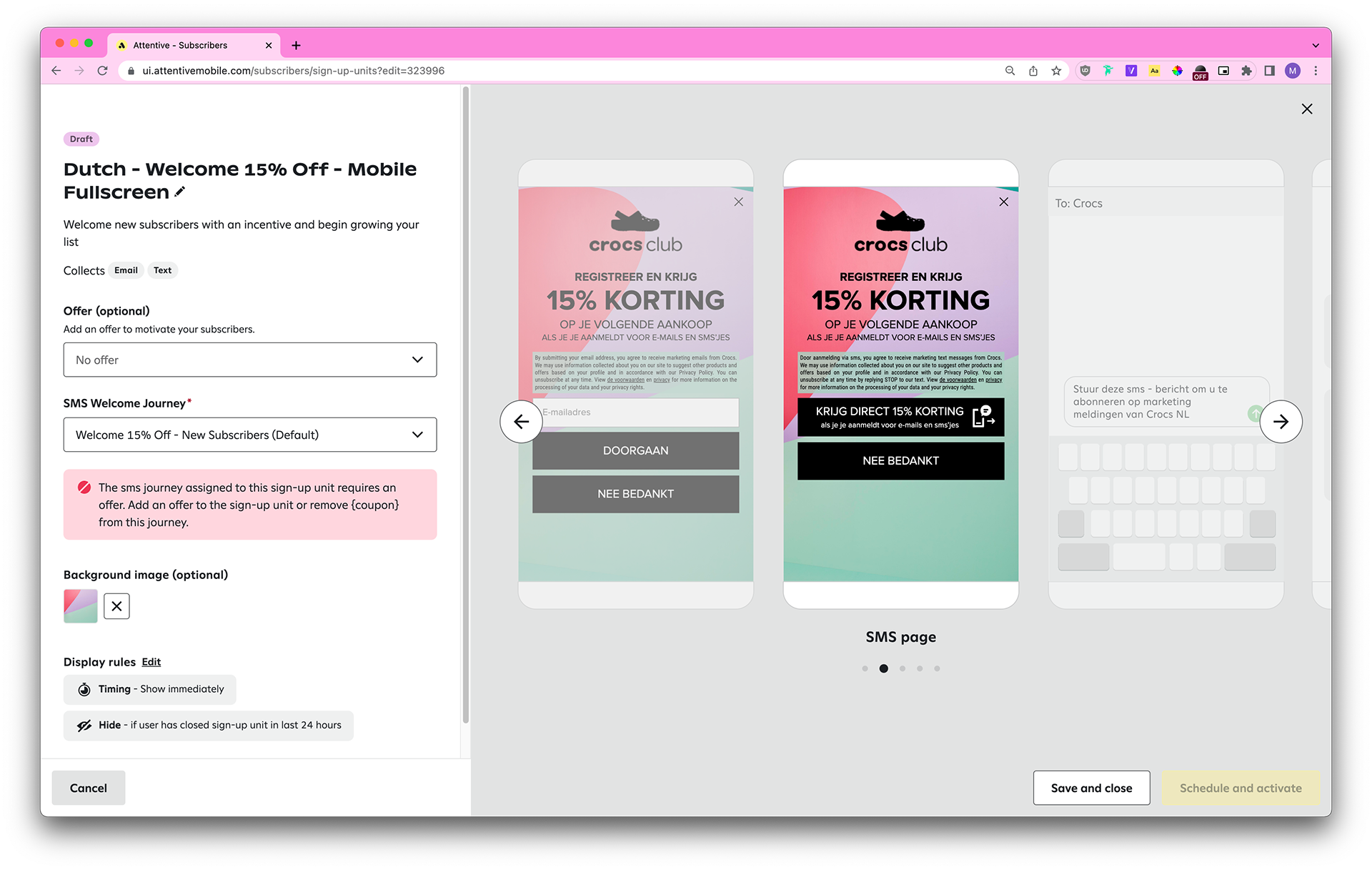Go to previous preview with left arrow
The height and width of the screenshot is (870, 1372).
(521, 422)
